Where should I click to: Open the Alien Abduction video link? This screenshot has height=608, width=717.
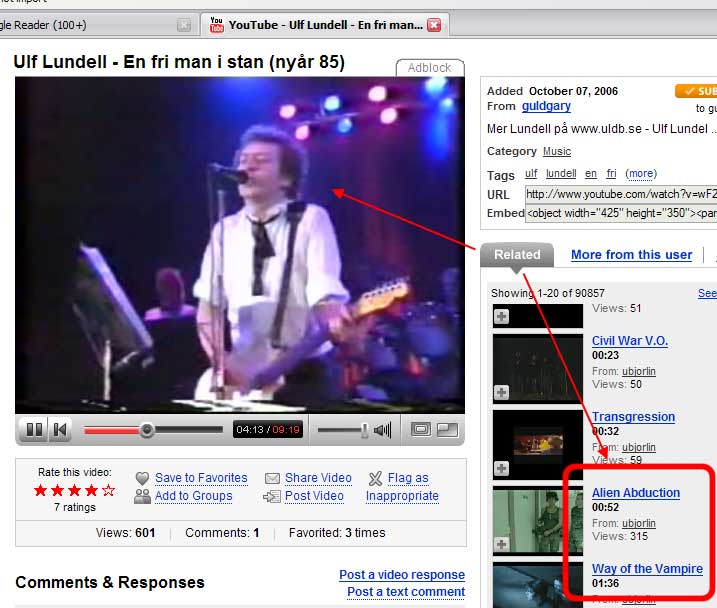pyautogui.click(x=636, y=492)
